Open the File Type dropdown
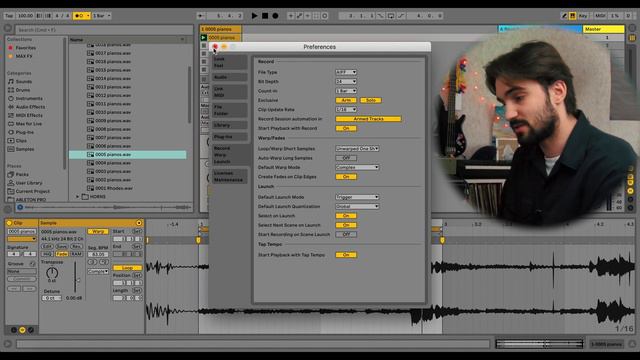The width and height of the screenshot is (640, 360). pos(346,72)
